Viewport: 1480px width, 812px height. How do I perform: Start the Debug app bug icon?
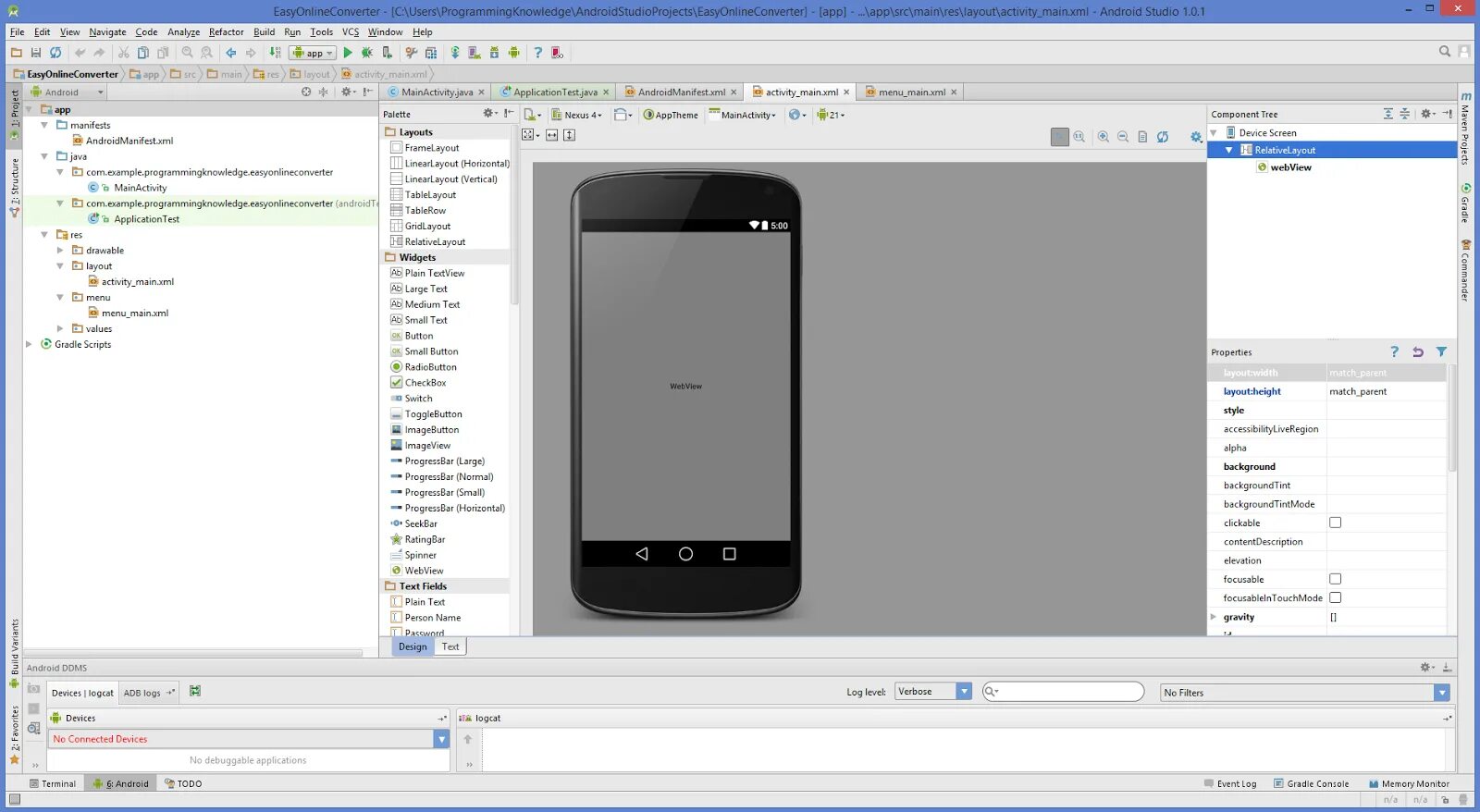tap(367, 53)
